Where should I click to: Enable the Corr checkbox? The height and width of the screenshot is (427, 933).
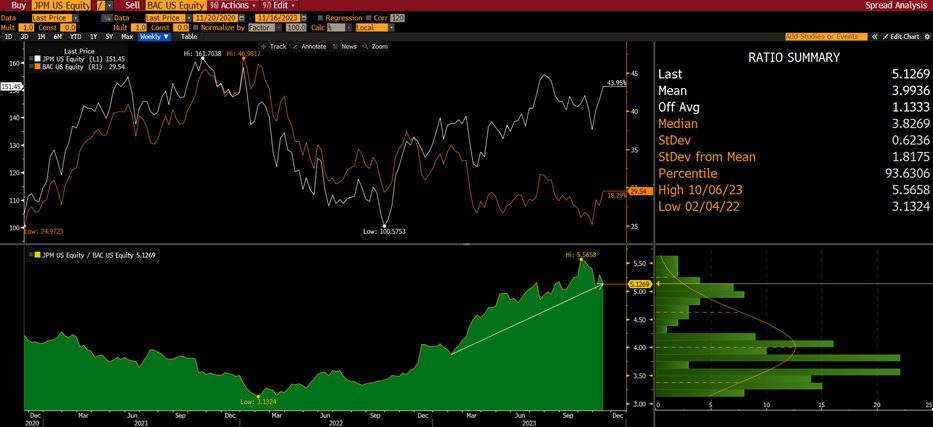tap(370, 18)
